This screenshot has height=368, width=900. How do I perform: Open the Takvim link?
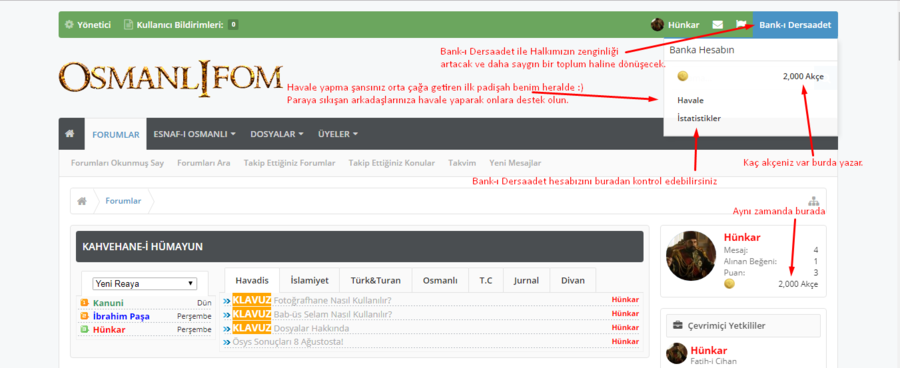click(462, 163)
